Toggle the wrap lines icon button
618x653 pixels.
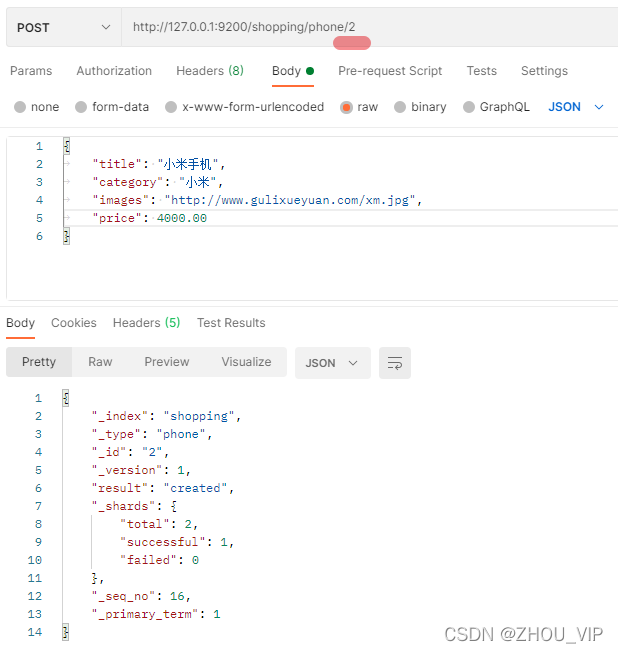tap(395, 363)
